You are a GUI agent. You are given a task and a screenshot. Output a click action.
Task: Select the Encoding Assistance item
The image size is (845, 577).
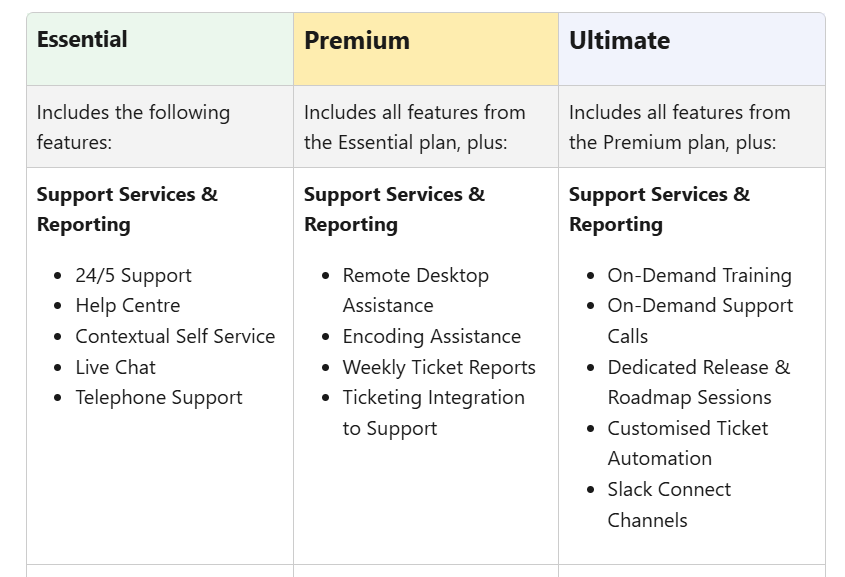point(431,336)
